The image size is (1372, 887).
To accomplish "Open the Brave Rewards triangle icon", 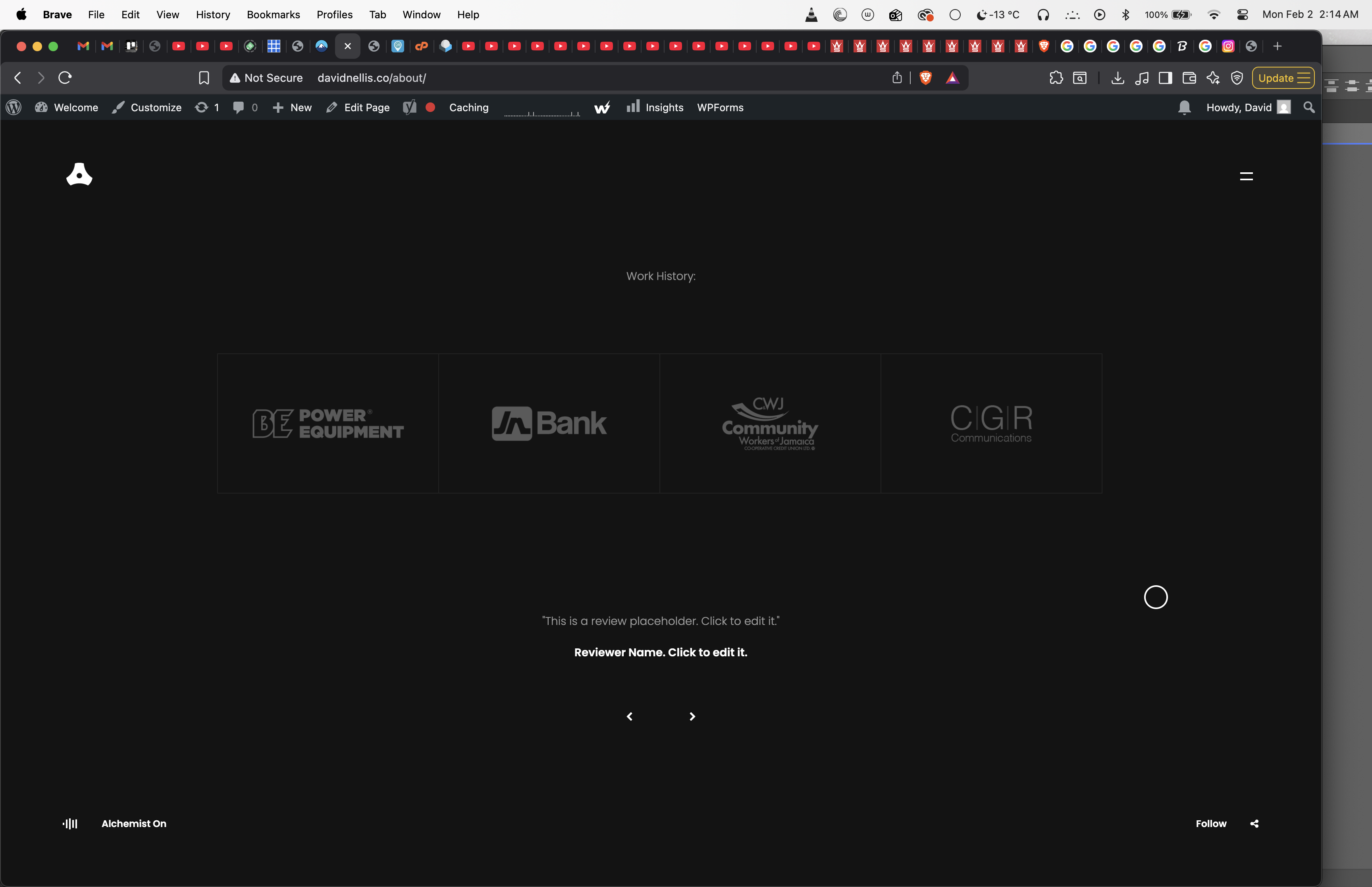I will 952,78.
